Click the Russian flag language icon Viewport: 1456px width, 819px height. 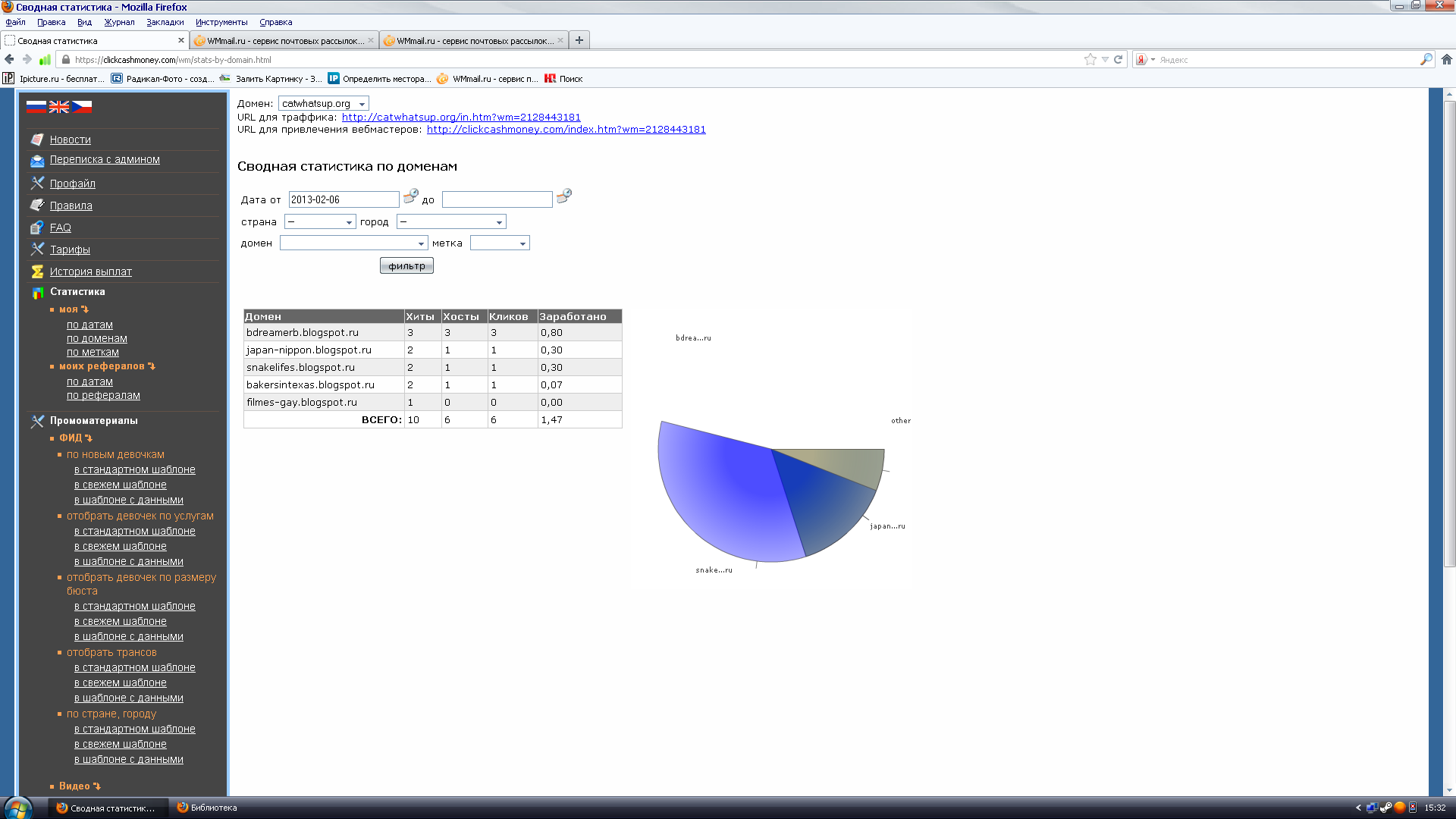[x=36, y=107]
